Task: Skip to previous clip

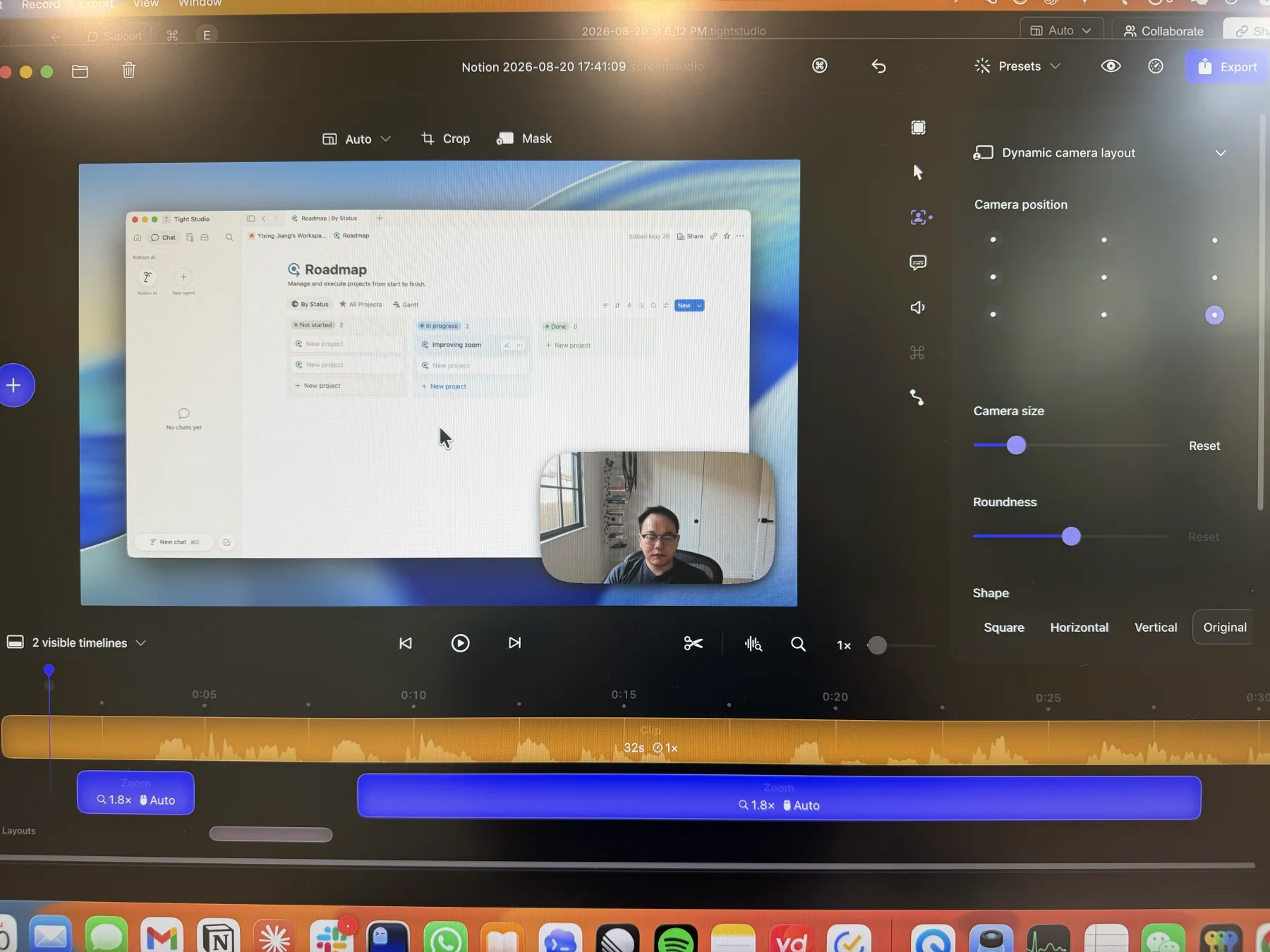Action: pyautogui.click(x=406, y=643)
